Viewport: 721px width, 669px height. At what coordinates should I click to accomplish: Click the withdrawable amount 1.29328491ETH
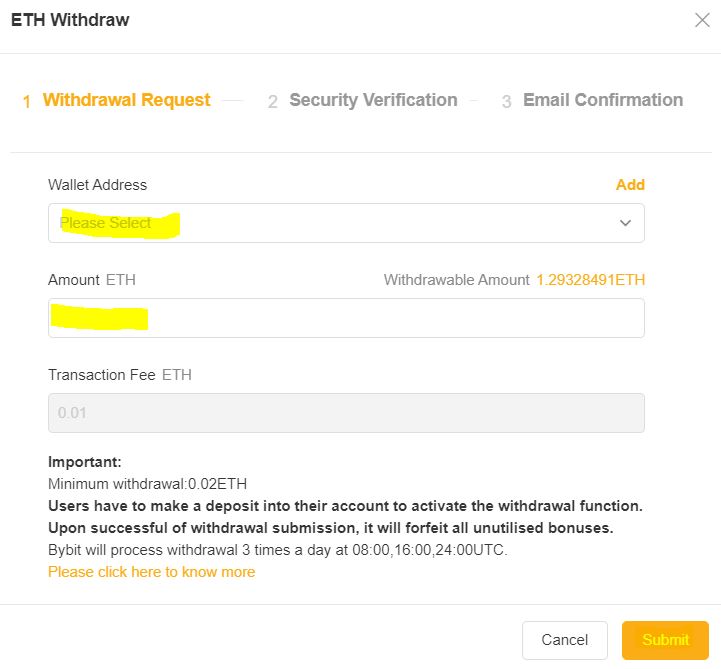[x=591, y=280]
